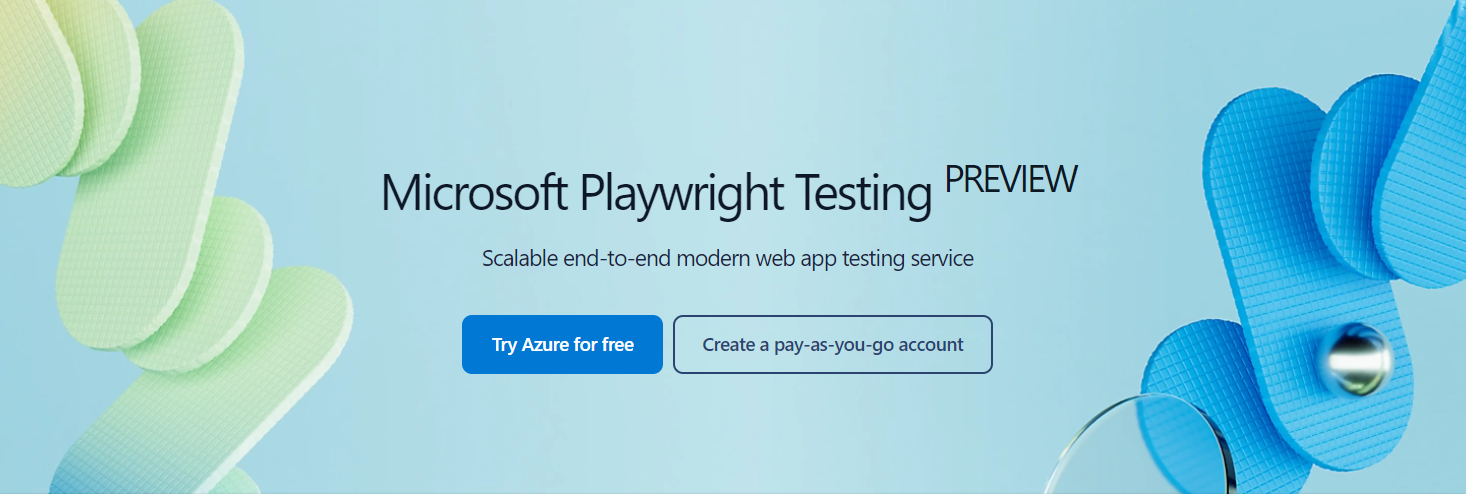Open Create a pay-as-you-go account
Screen dimensions: 1468x494
click(832, 345)
